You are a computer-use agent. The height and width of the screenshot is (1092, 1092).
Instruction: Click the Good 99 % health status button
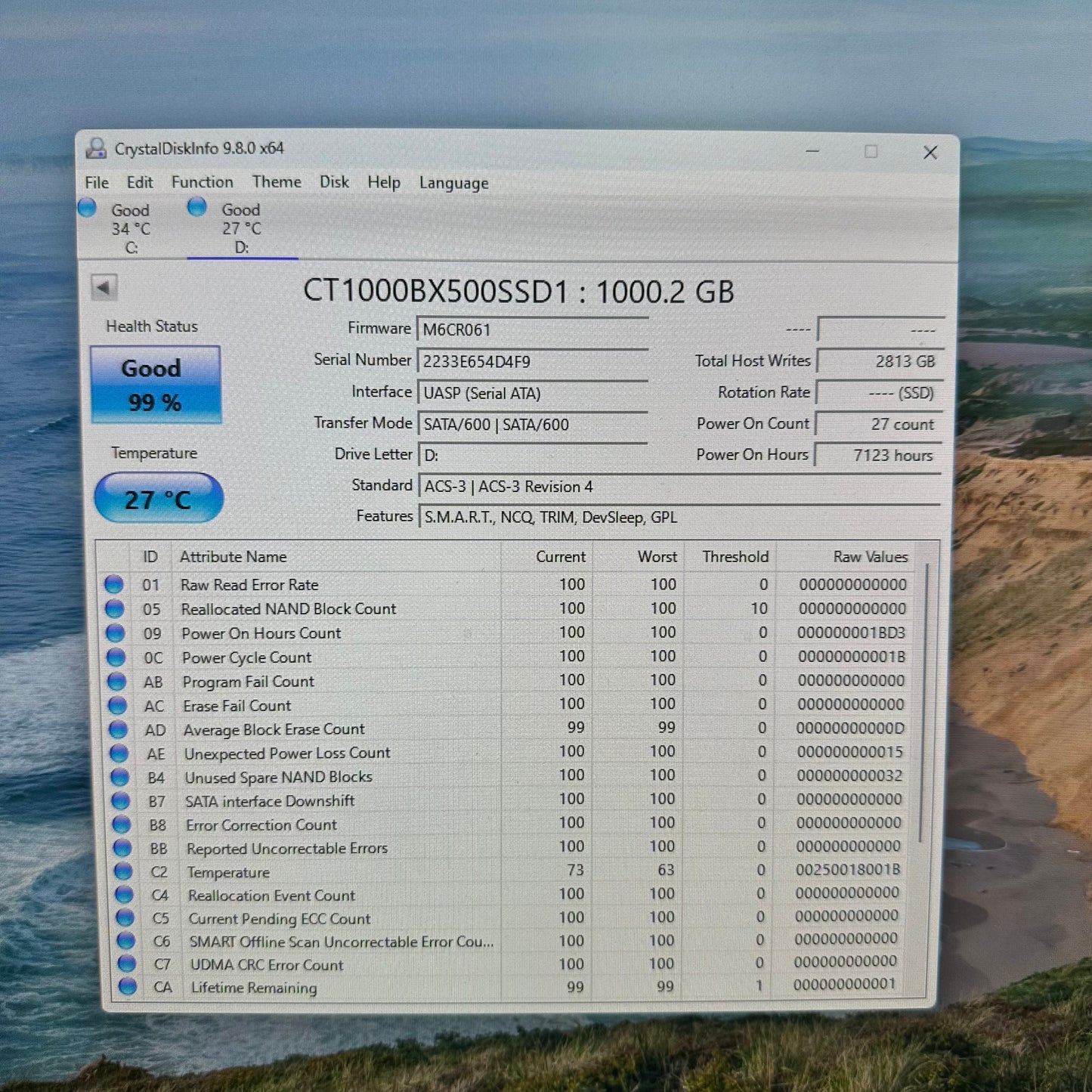click(x=155, y=385)
